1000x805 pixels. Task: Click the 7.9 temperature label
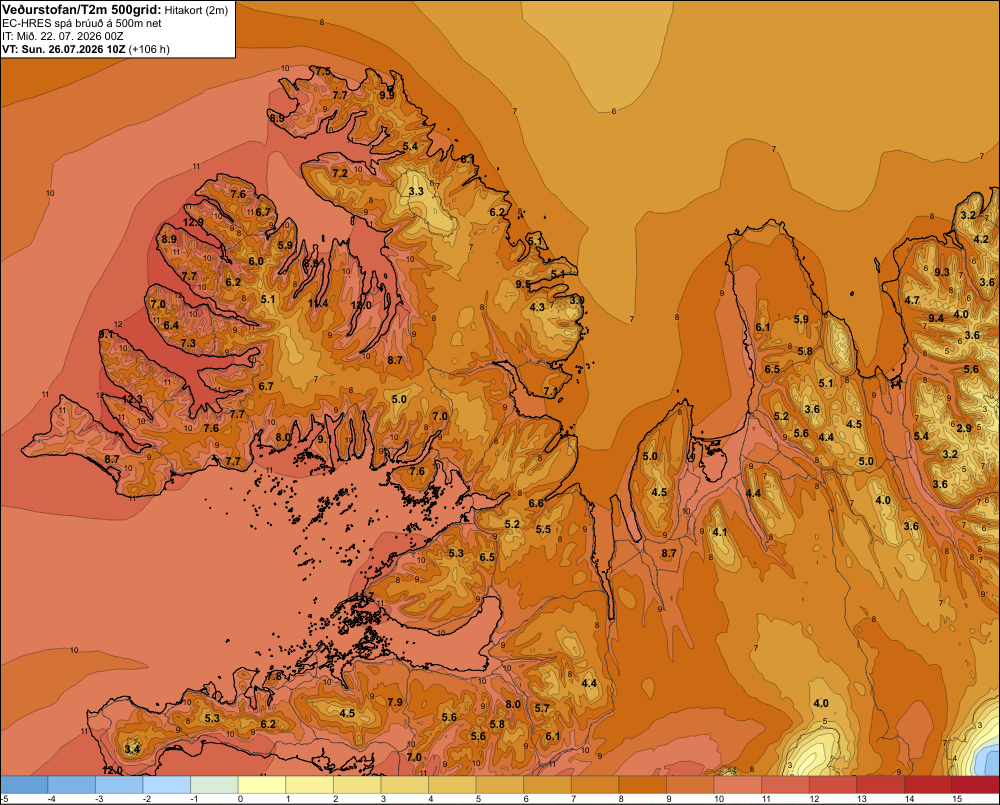(395, 702)
